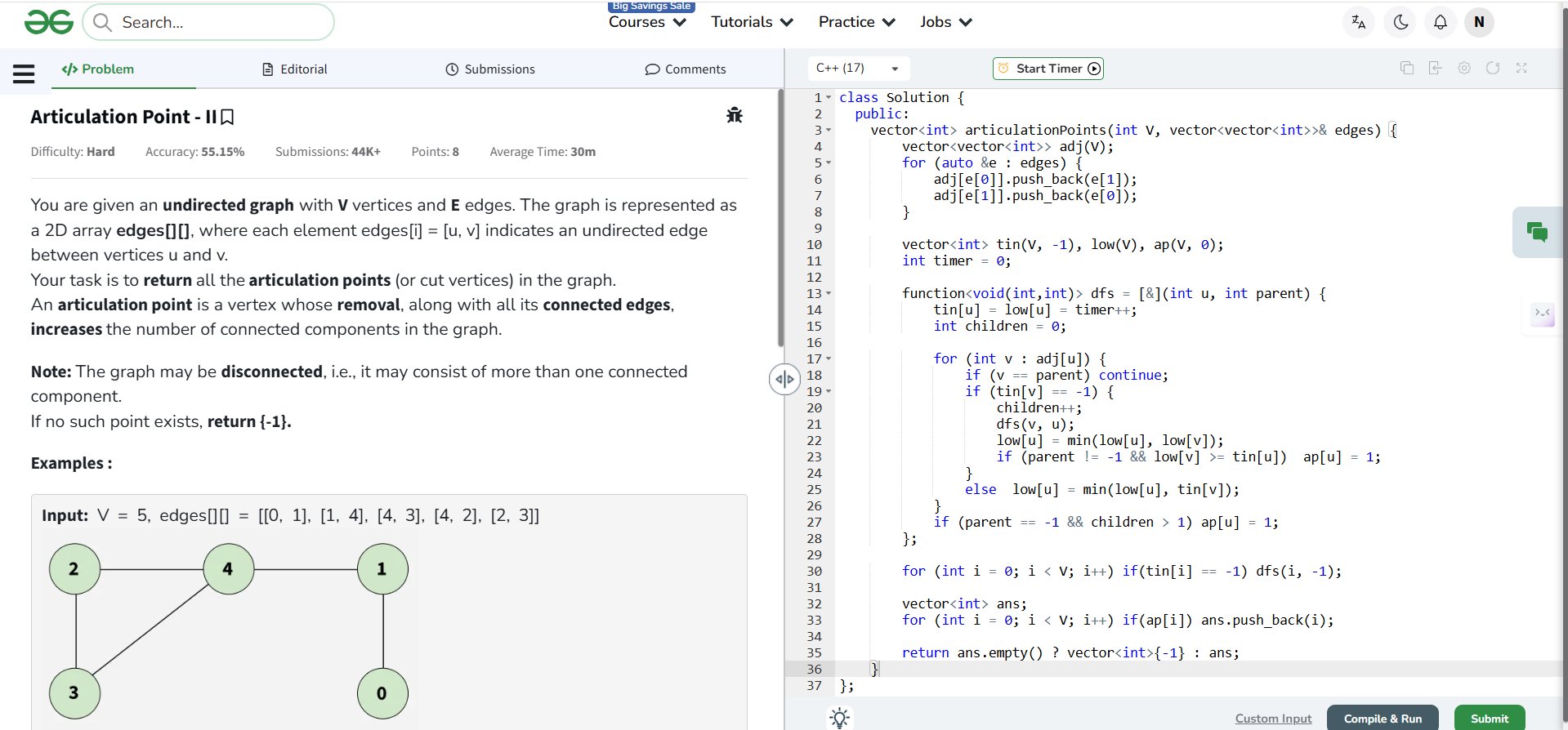Viewport: 1568px width, 730px height.
Task: Click the GeeksforGeeks logo
Action: [49, 22]
